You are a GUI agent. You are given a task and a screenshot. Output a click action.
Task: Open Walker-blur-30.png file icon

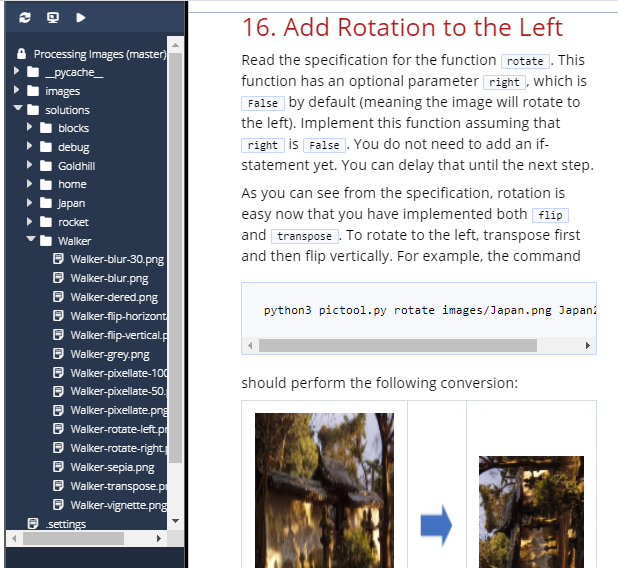click(58, 259)
